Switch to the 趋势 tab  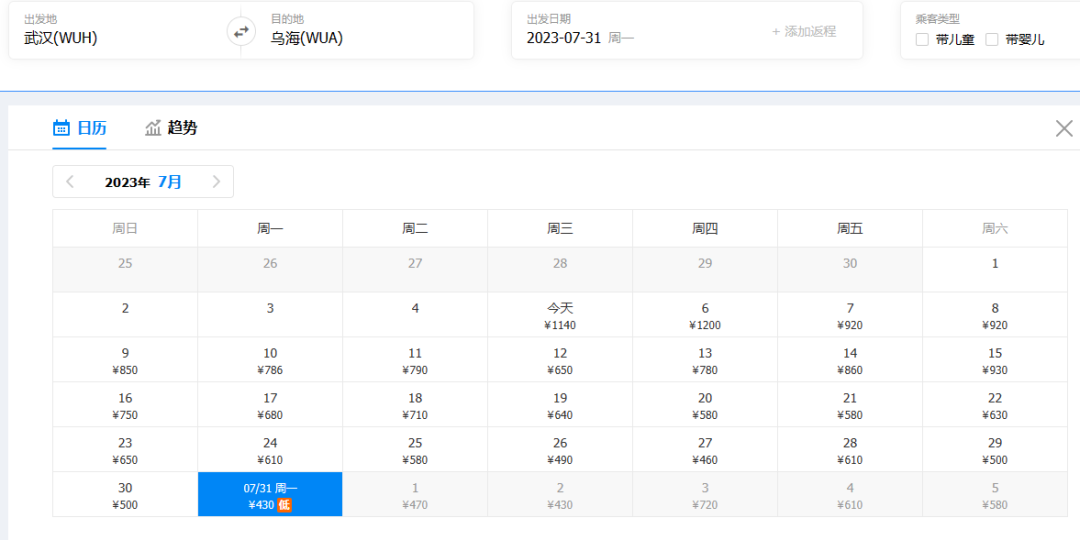171,128
